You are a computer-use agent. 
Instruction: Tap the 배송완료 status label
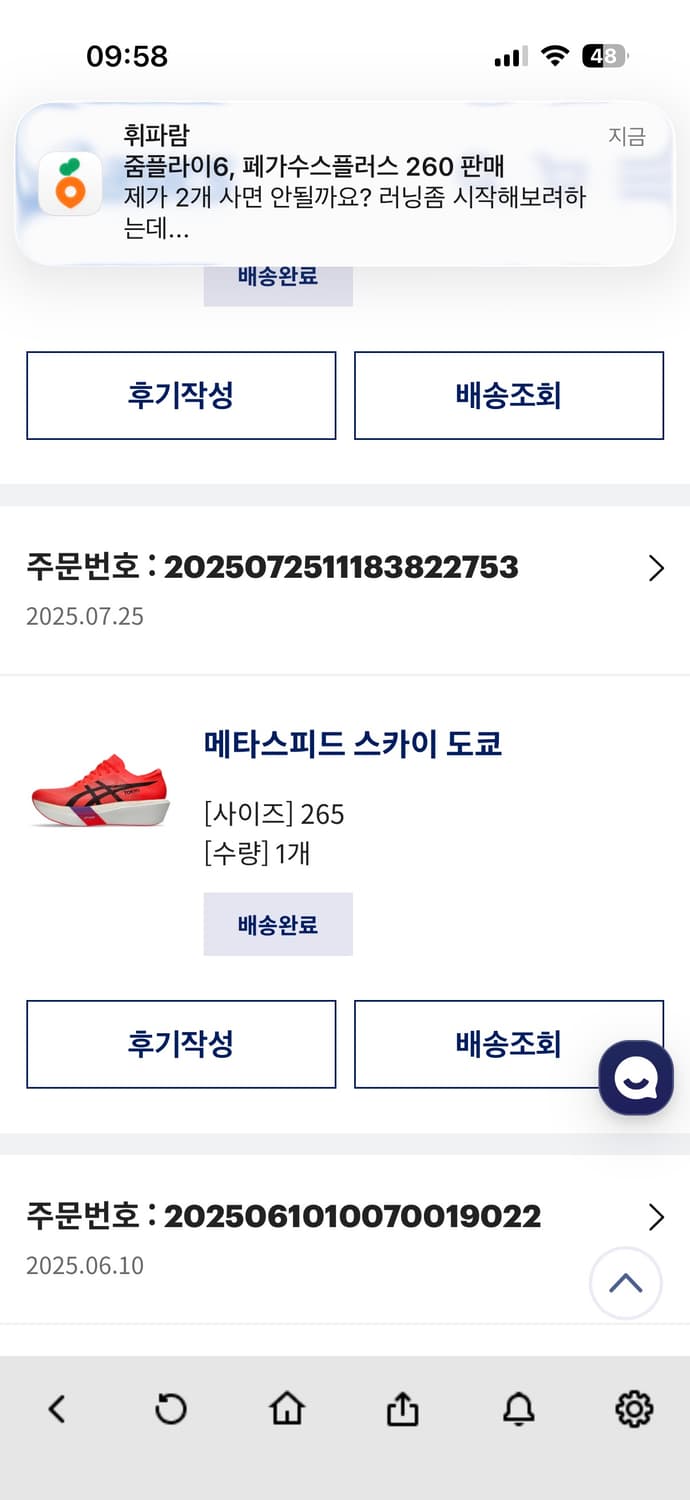(278, 924)
